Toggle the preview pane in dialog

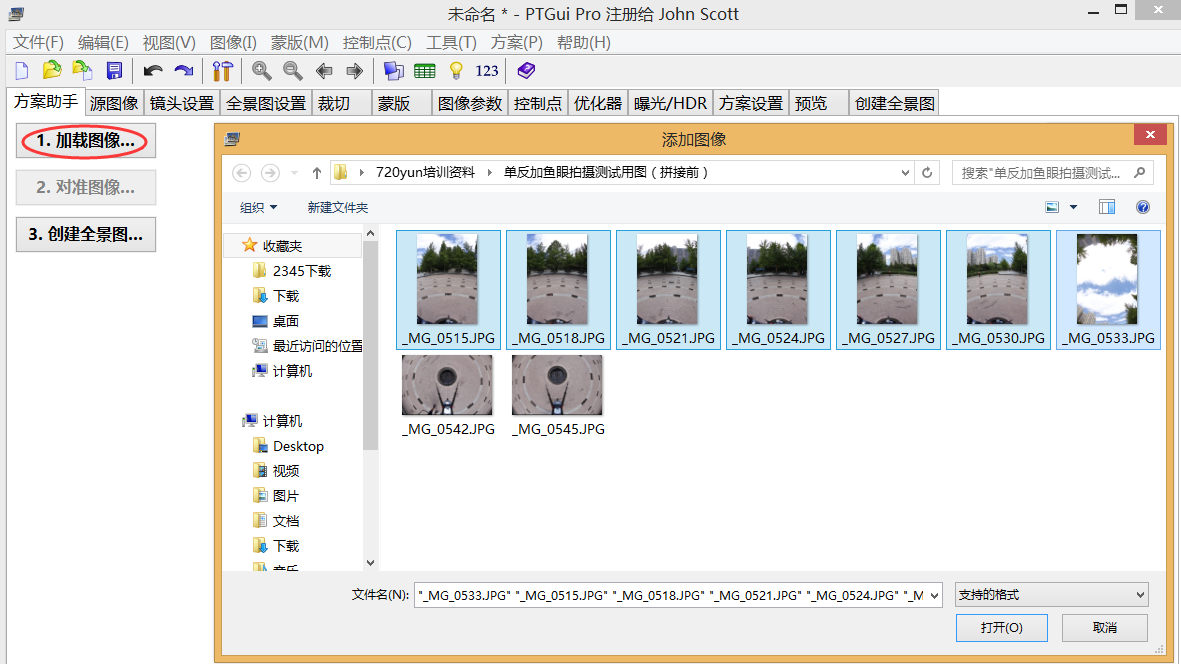[1107, 207]
